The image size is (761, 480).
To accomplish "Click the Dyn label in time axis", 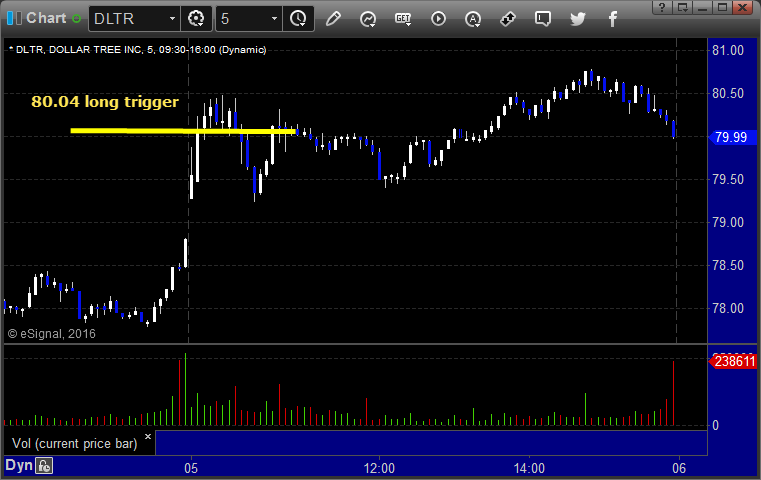I will (19, 465).
